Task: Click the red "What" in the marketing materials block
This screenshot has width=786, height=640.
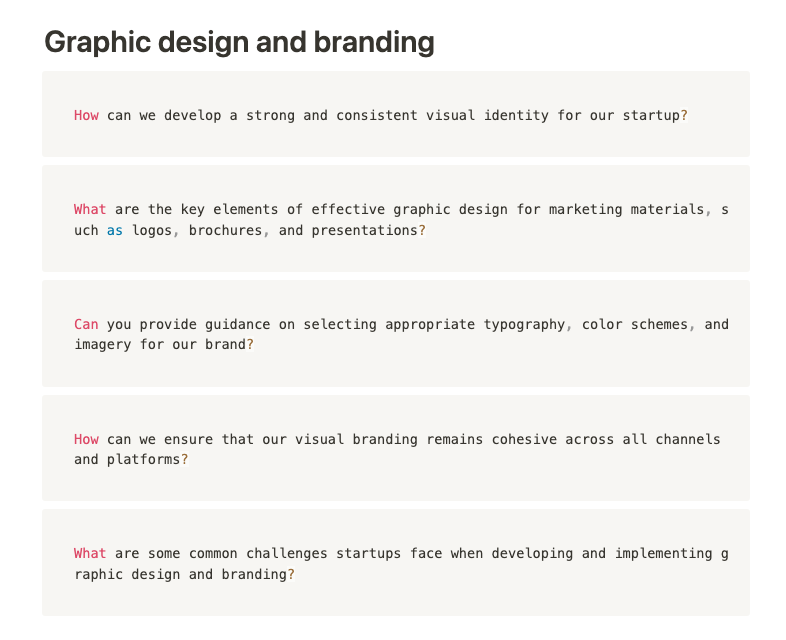Action: coord(90,209)
